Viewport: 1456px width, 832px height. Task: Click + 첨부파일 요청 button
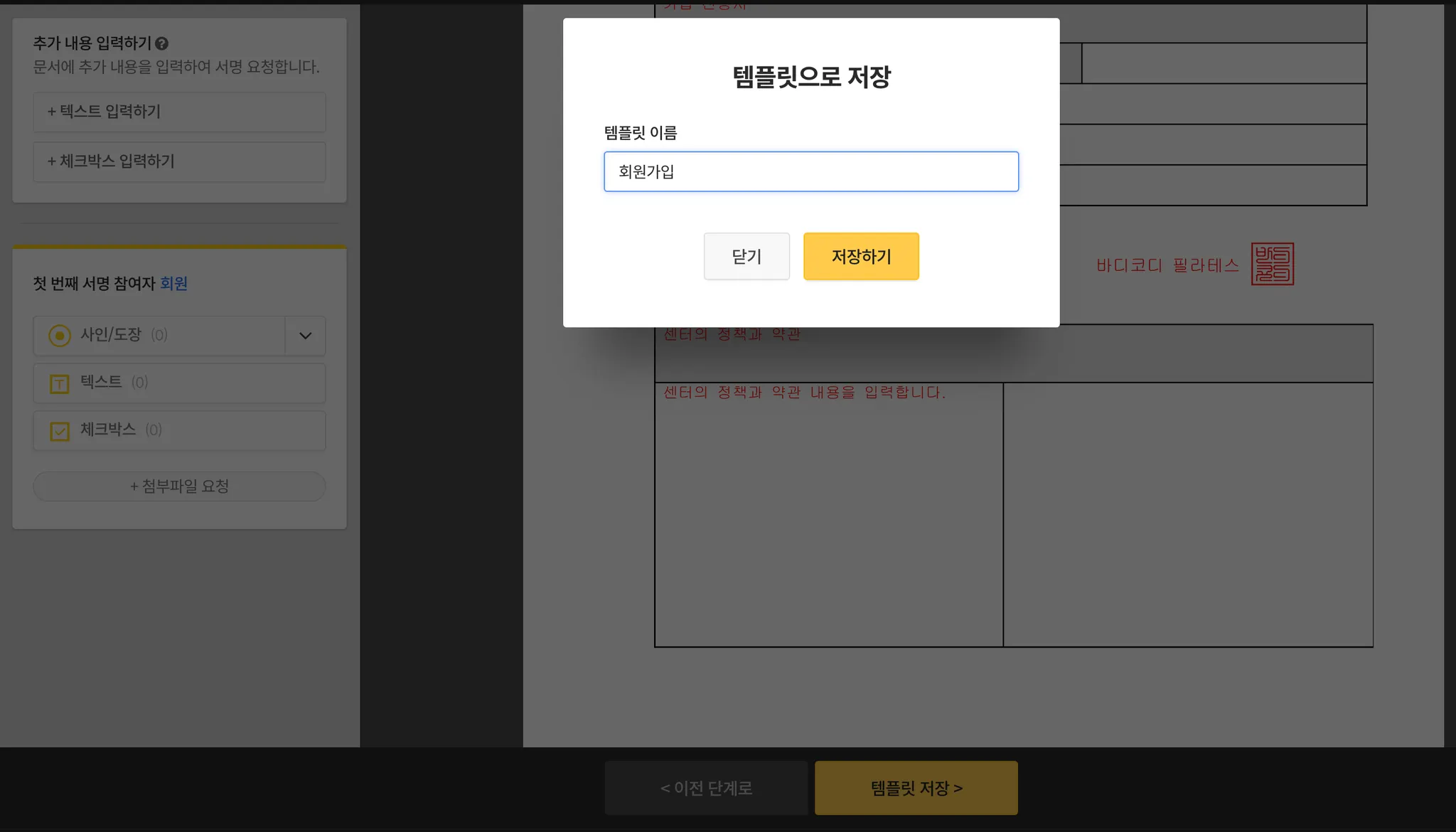point(179,486)
